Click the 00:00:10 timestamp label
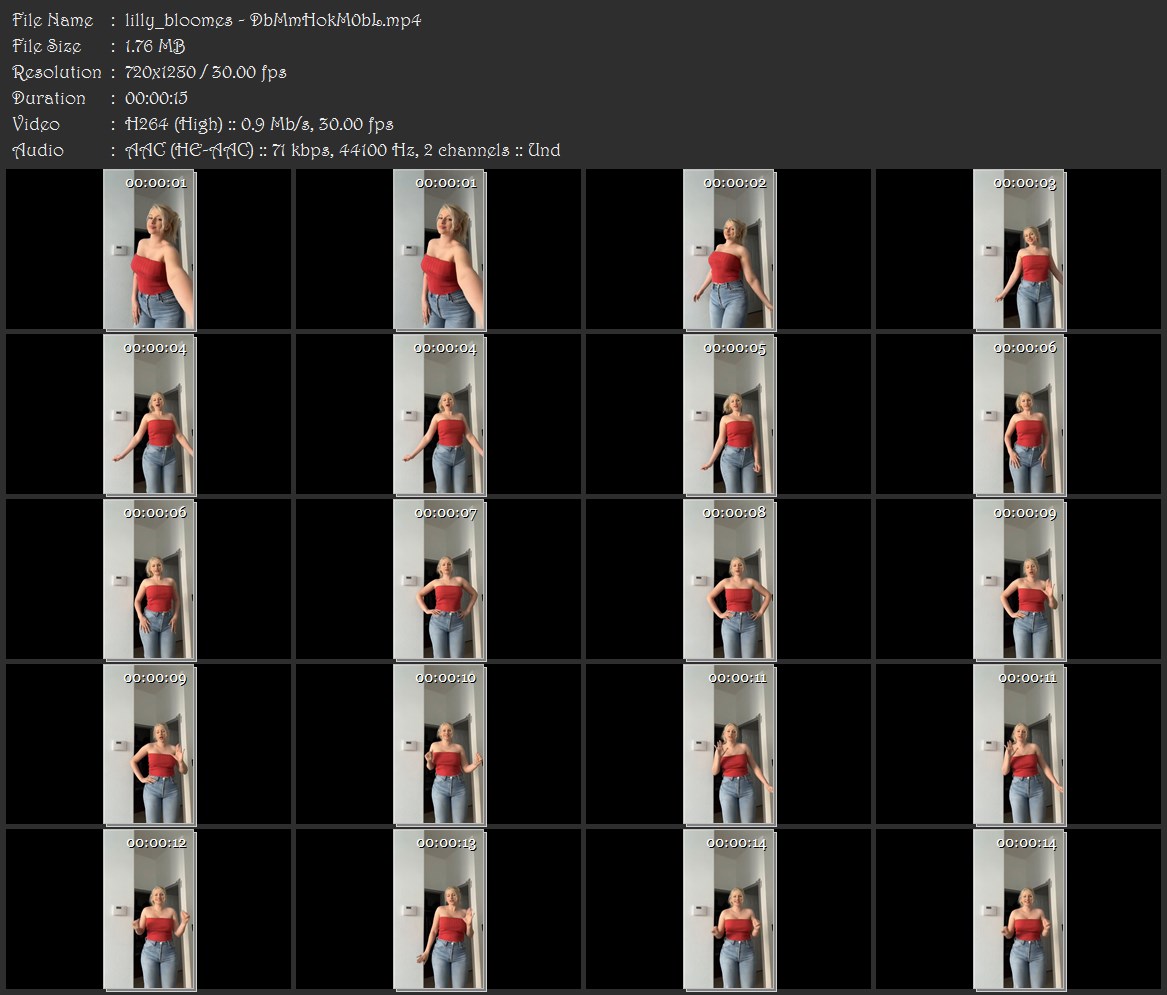This screenshot has height=995, width=1167. click(x=445, y=679)
